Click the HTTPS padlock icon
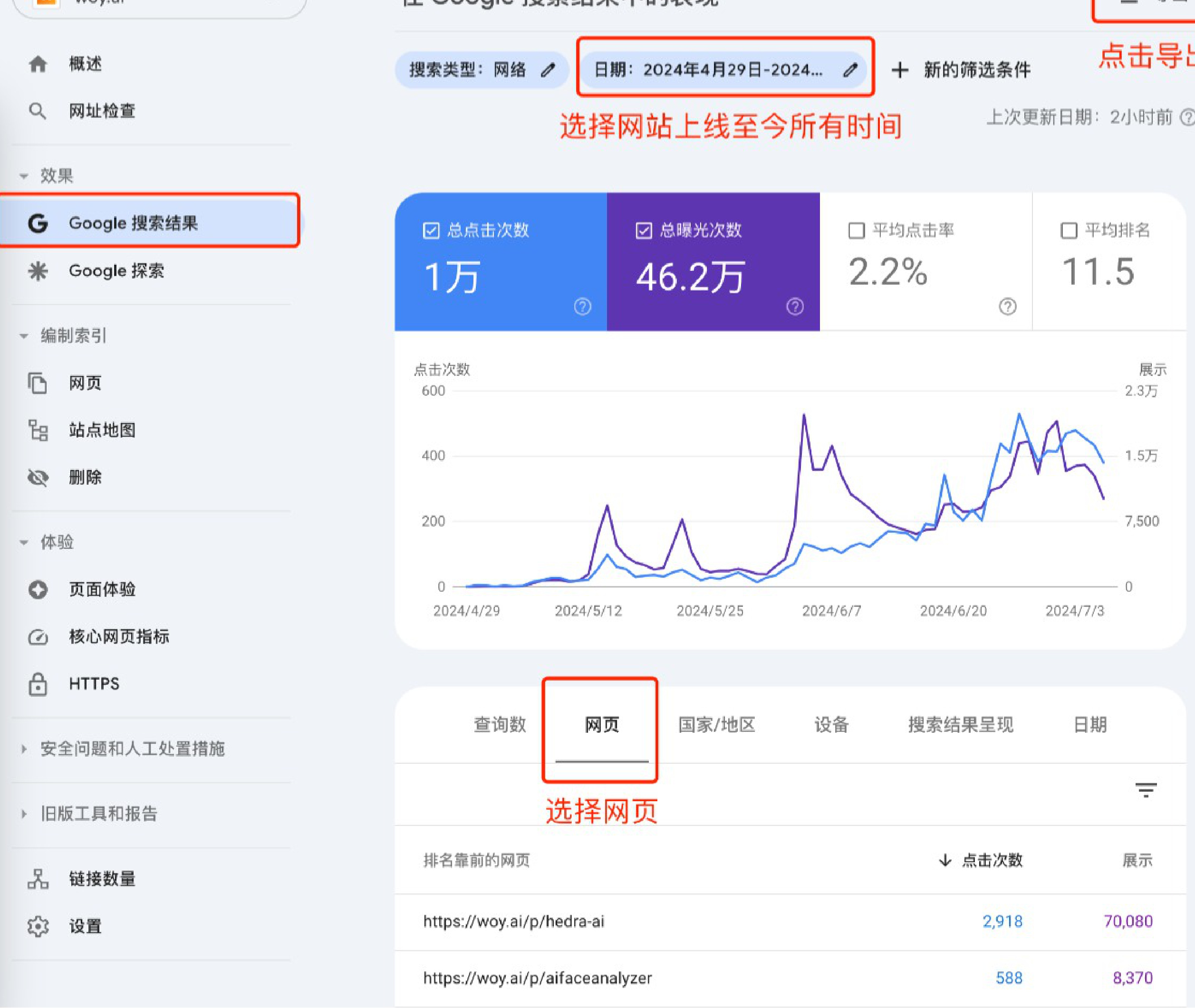 click(x=38, y=684)
